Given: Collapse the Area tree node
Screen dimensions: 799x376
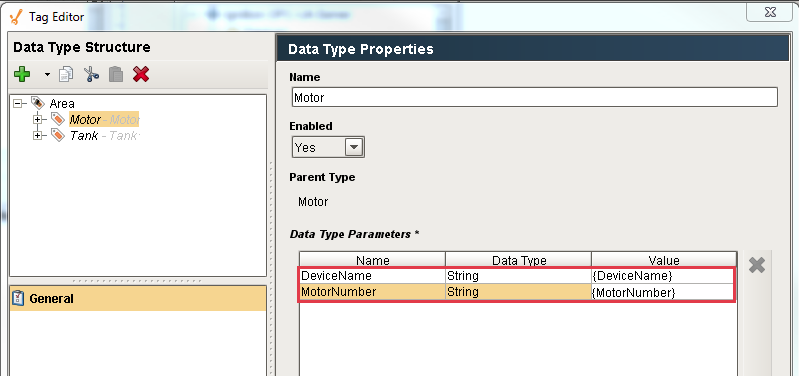Looking at the screenshot, I should [19, 103].
